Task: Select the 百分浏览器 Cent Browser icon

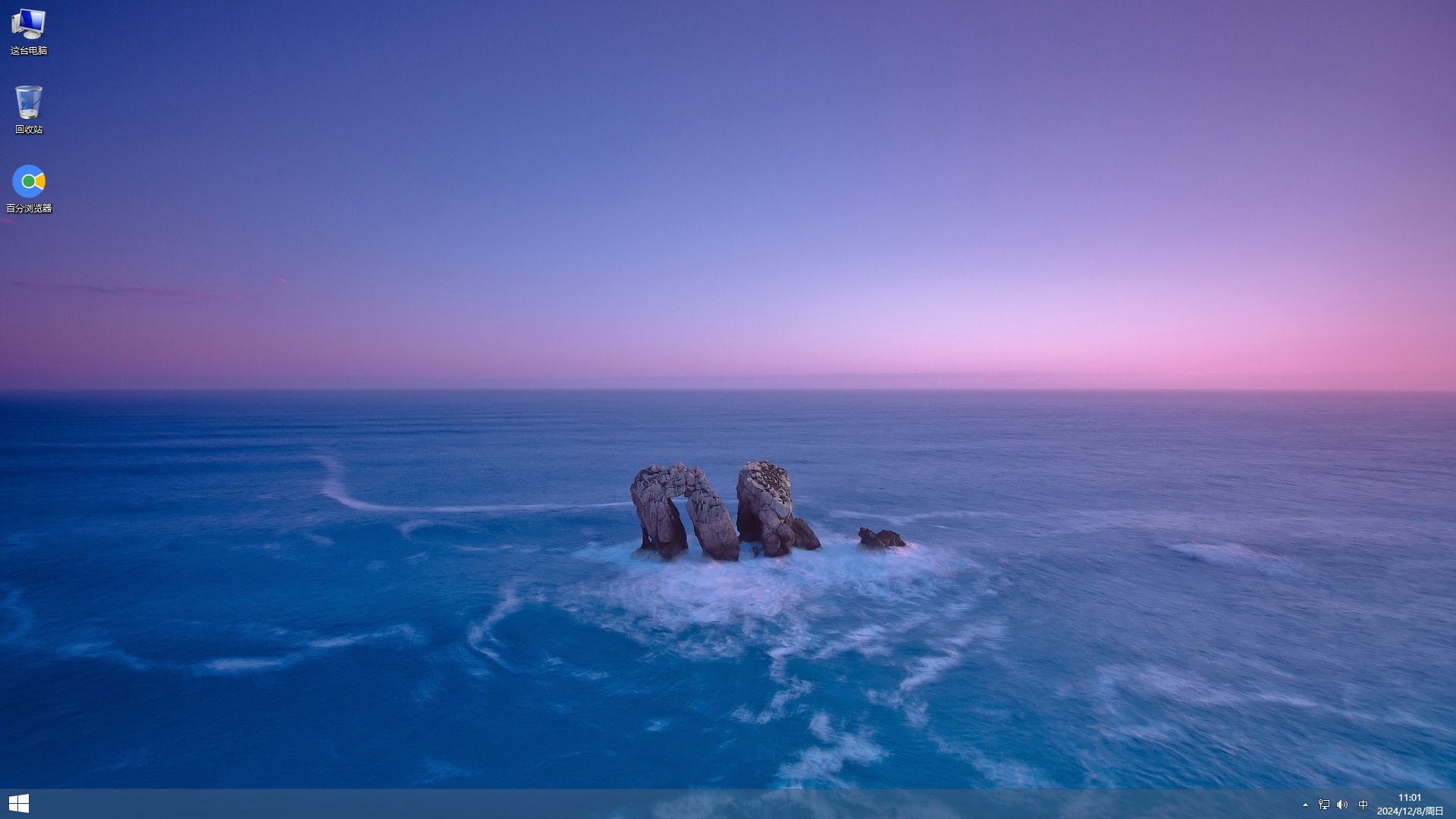Action: 28,181
